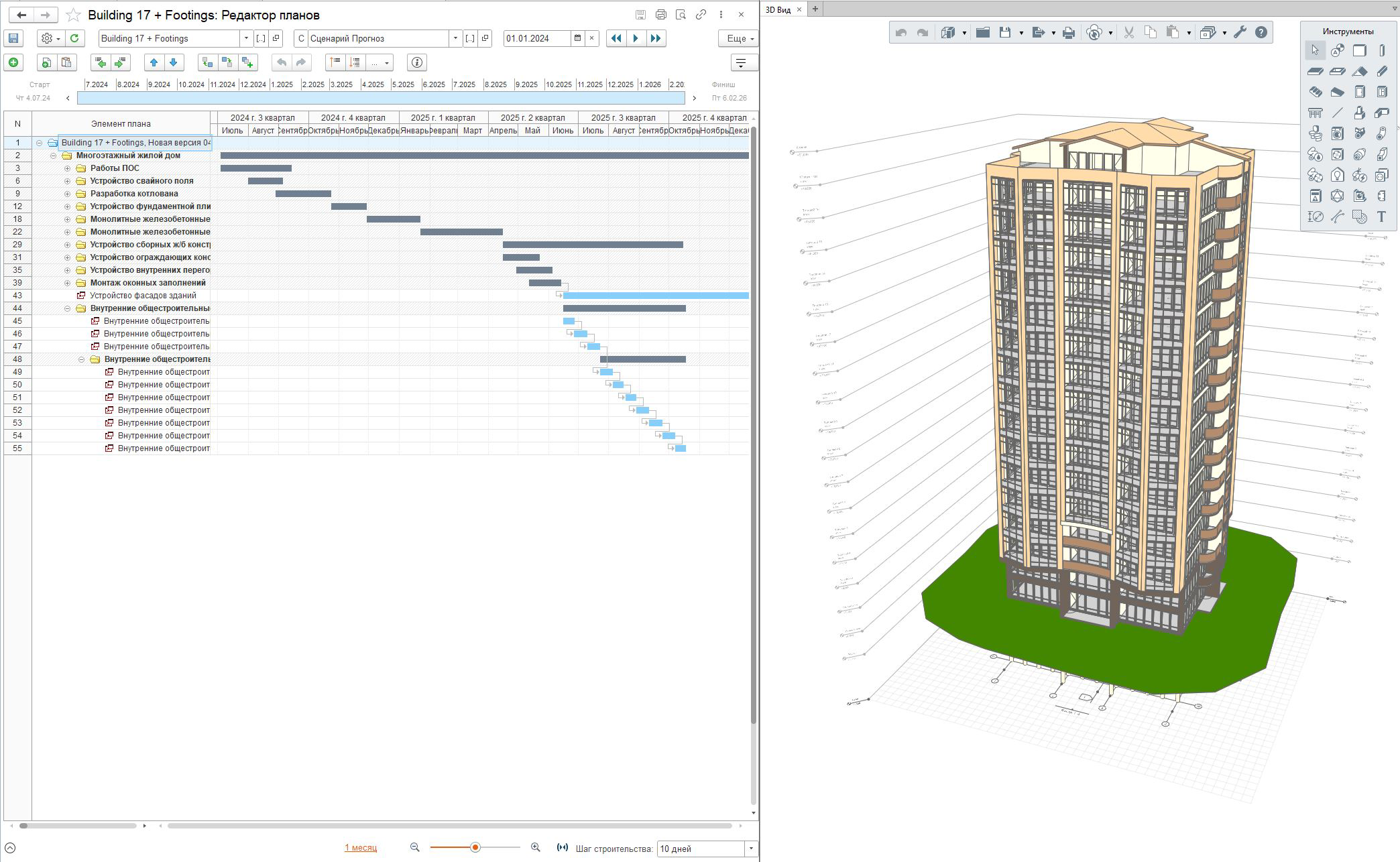Select the Wall tool in Инструменты
This screenshot has width=1400, height=862.
(1359, 50)
